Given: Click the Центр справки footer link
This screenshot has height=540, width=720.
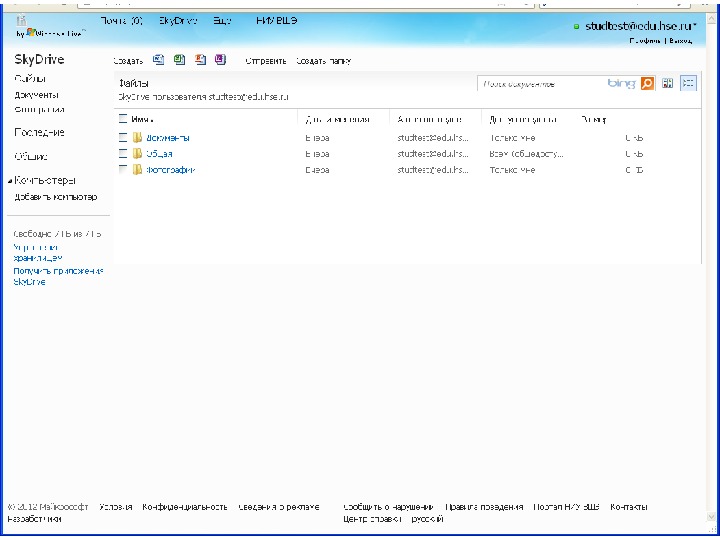Looking at the screenshot, I should click(x=372, y=519).
